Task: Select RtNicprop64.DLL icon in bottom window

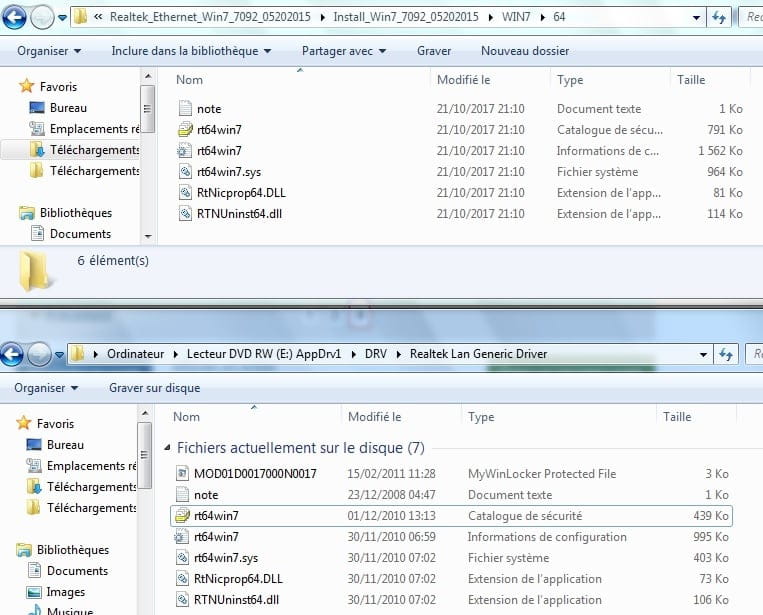Action: coord(182,578)
